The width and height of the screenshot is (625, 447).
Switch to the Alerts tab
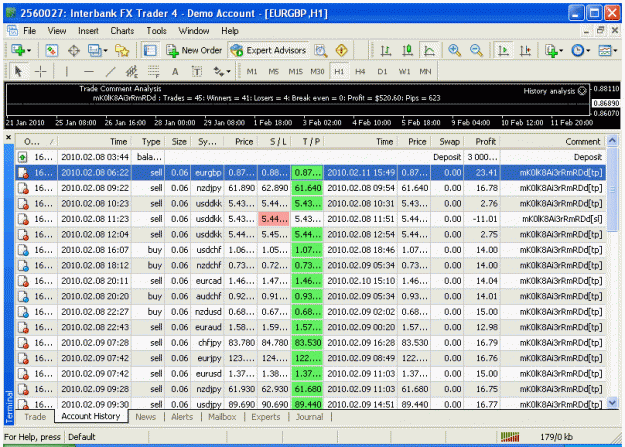tap(182, 417)
